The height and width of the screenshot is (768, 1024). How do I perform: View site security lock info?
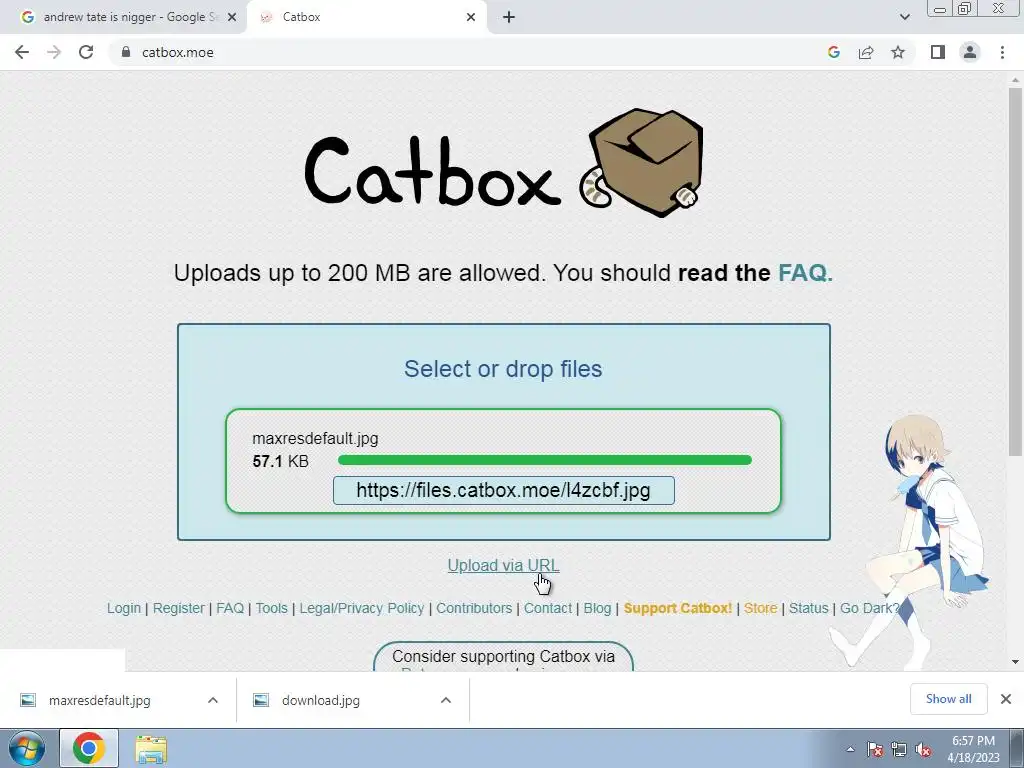point(126,52)
